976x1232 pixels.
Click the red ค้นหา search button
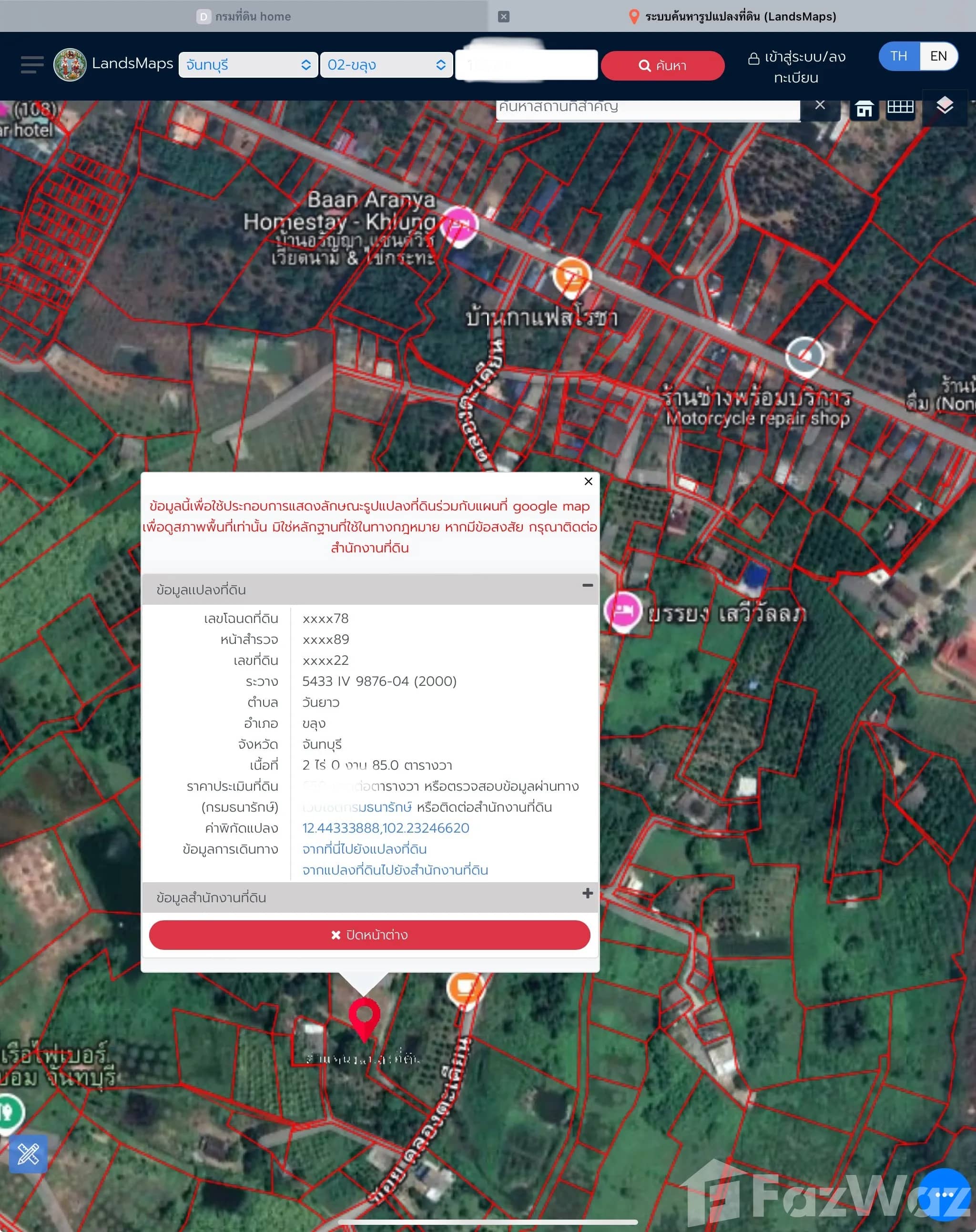pyautogui.click(x=662, y=66)
